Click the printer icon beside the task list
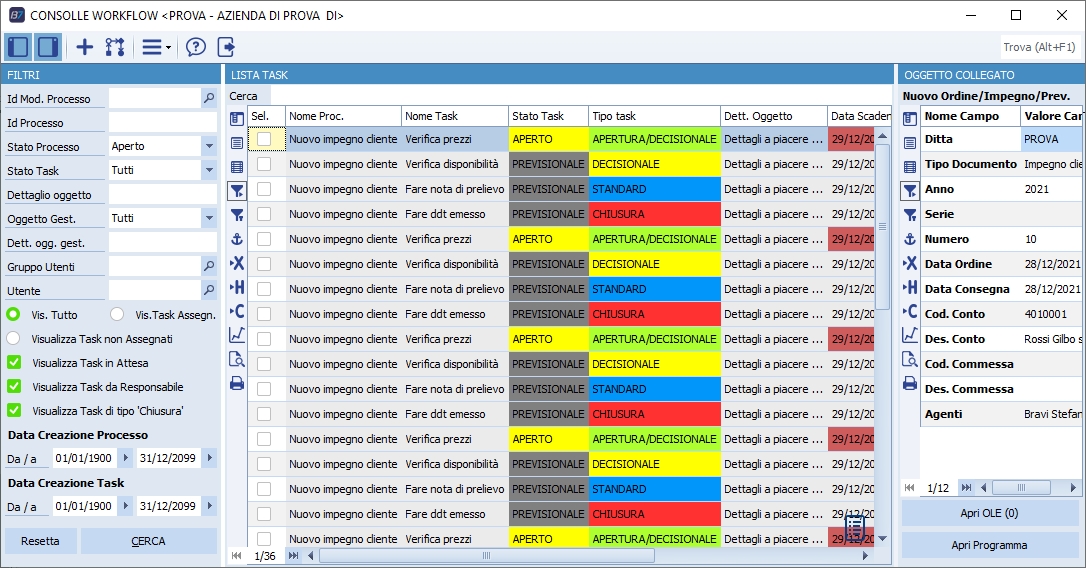The height and width of the screenshot is (568, 1086). coord(237,383)
